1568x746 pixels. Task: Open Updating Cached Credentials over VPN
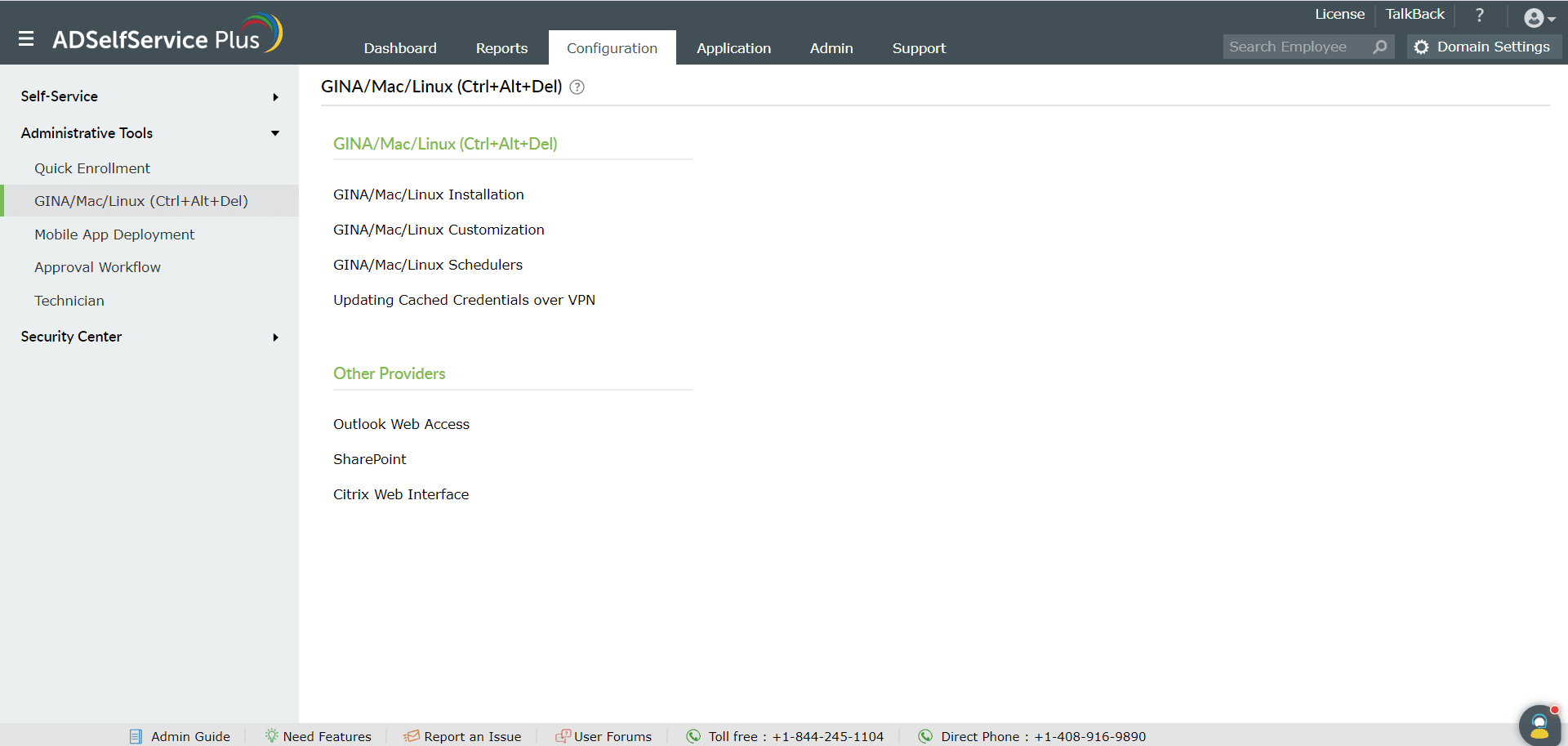point(464,300)
